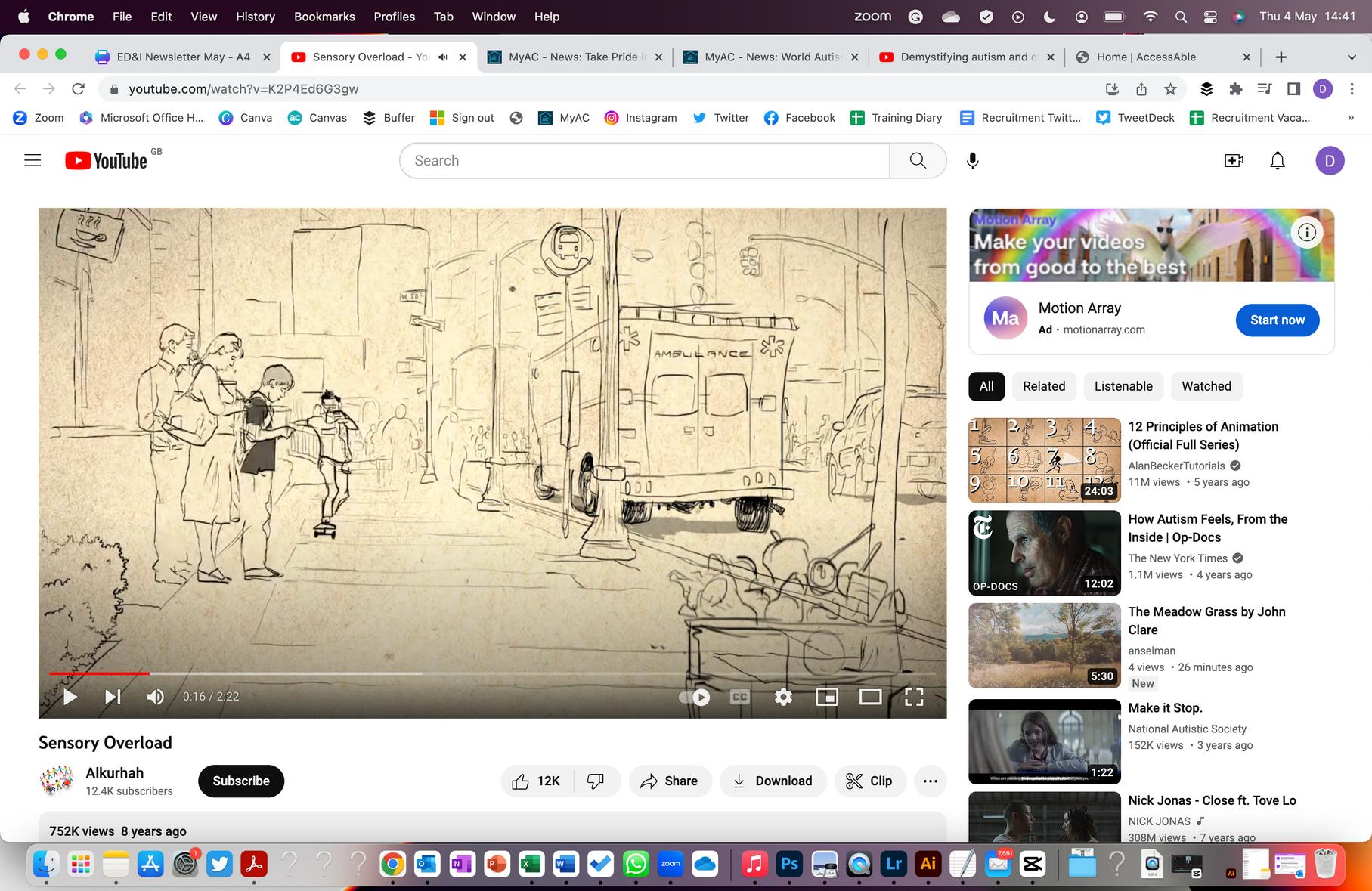The image size is (1372, 891).
Task: Click the Alkurhah channel avatar
Action: click(x=56, y=781)
